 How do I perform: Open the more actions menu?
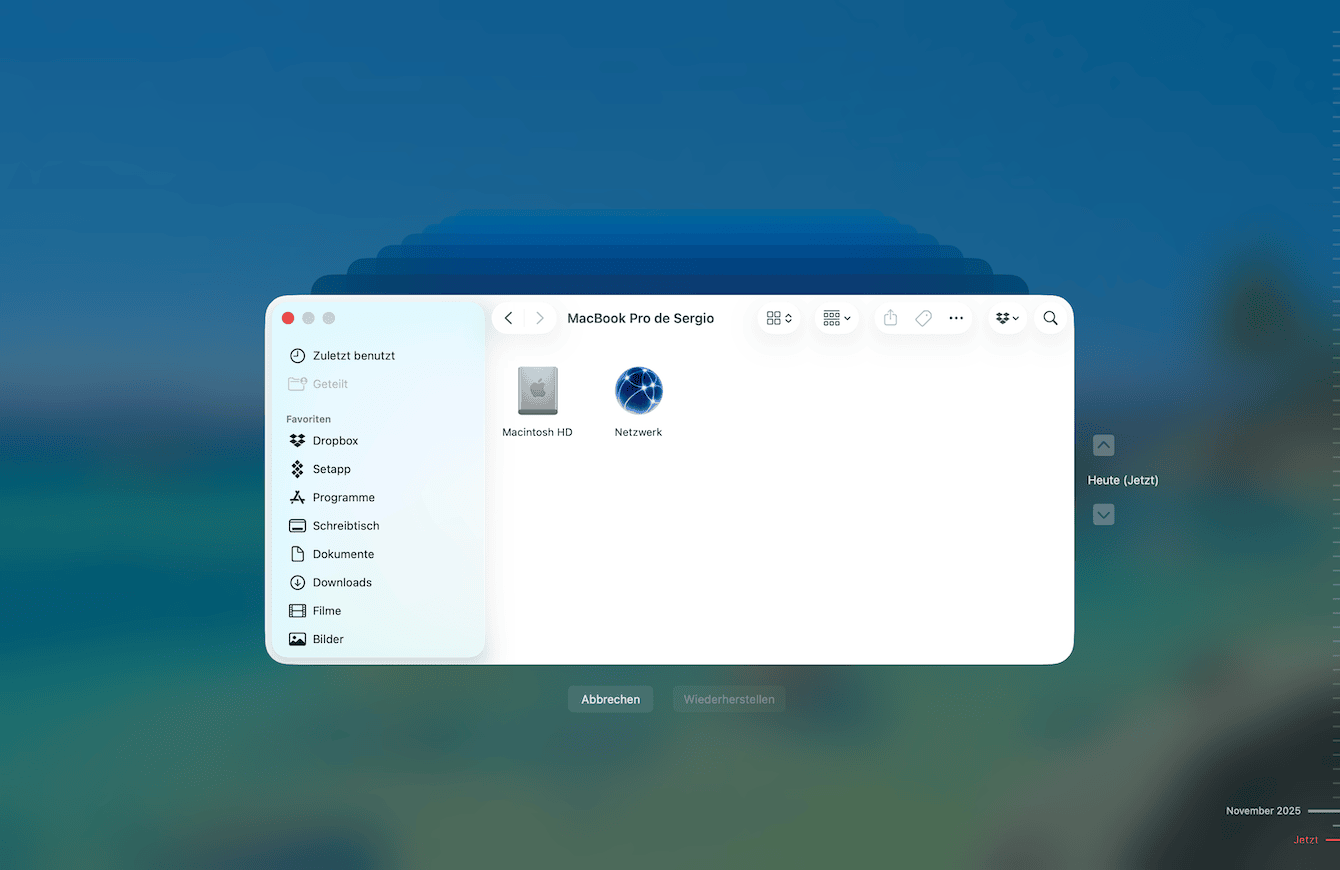tap(956, 317)
